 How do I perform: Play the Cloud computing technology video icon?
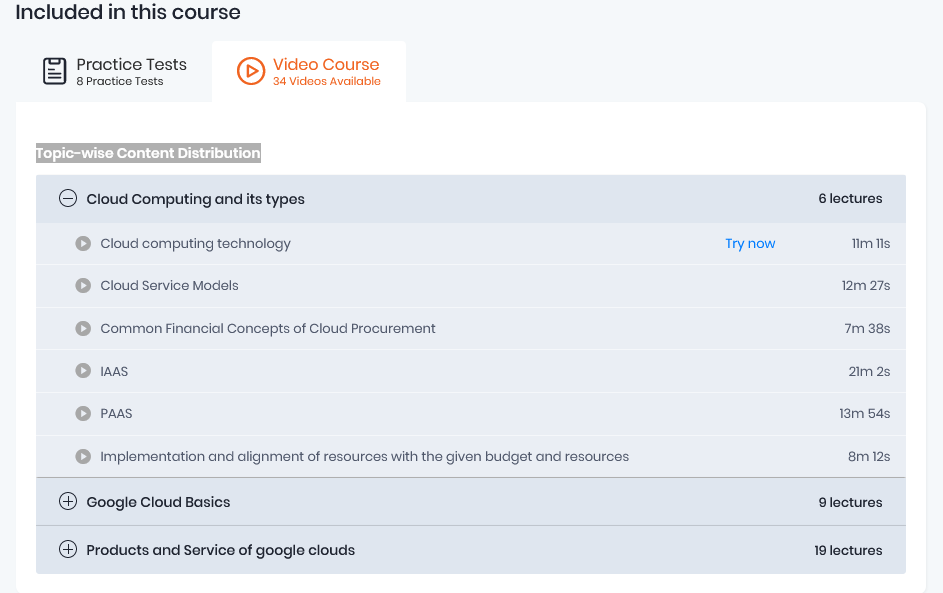(x=83, y=243)
